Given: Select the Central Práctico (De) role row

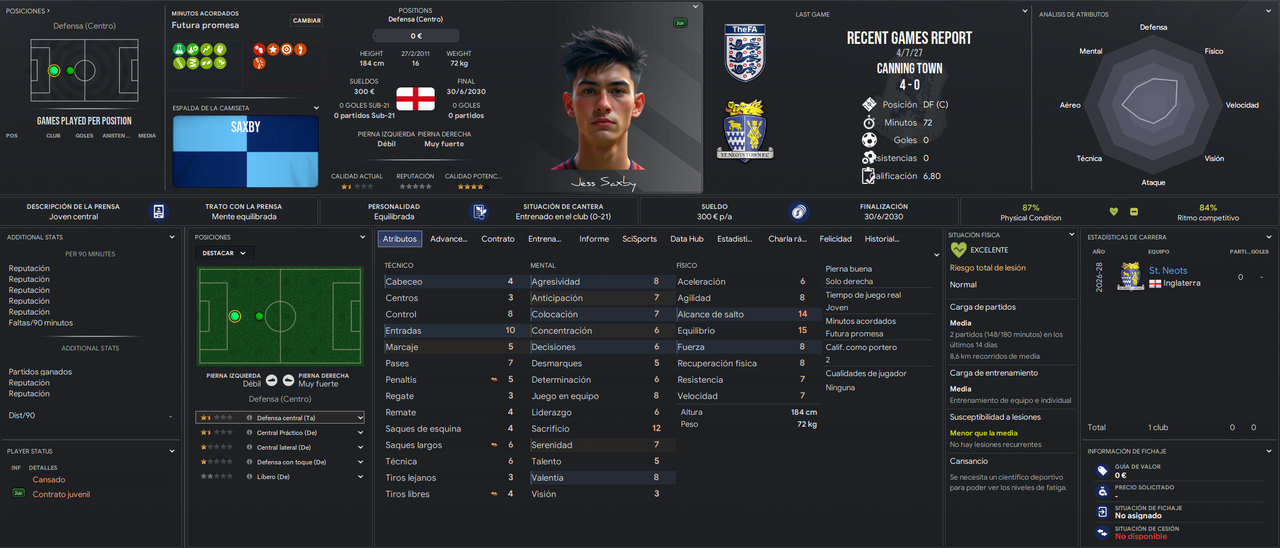Looking at the screenshot, I should (x=280, y=432).
